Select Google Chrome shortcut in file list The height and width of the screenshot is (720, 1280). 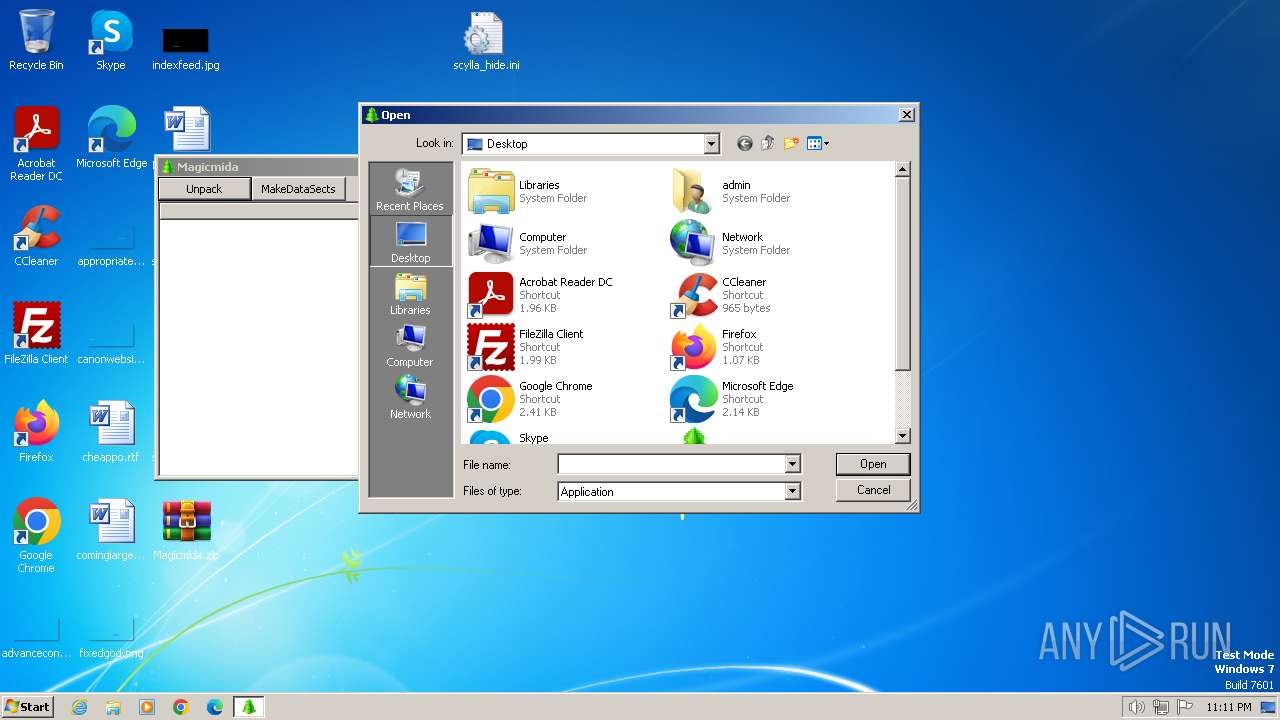[x=531, y=399]
